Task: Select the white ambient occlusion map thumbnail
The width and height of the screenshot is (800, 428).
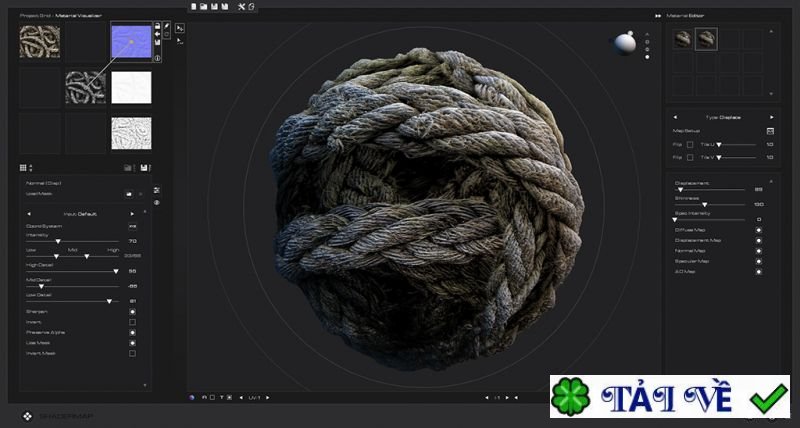Action: tap(131, 86)
